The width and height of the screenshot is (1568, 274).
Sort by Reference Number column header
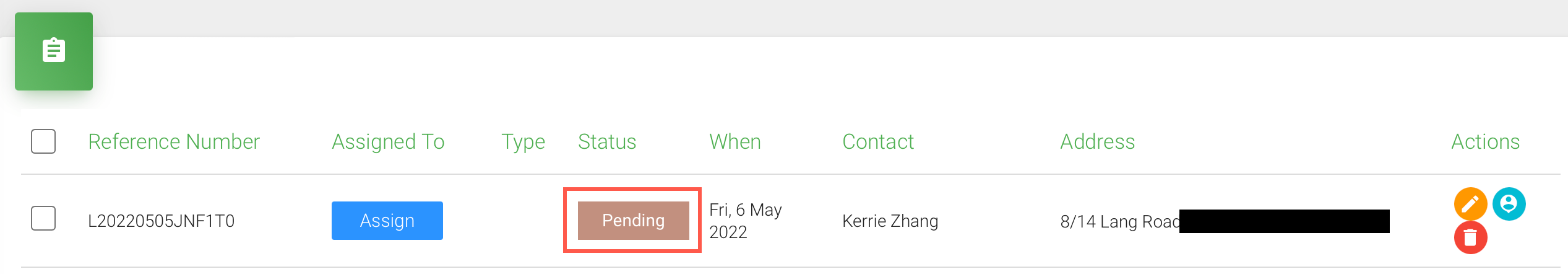click(x=174, y=141)
